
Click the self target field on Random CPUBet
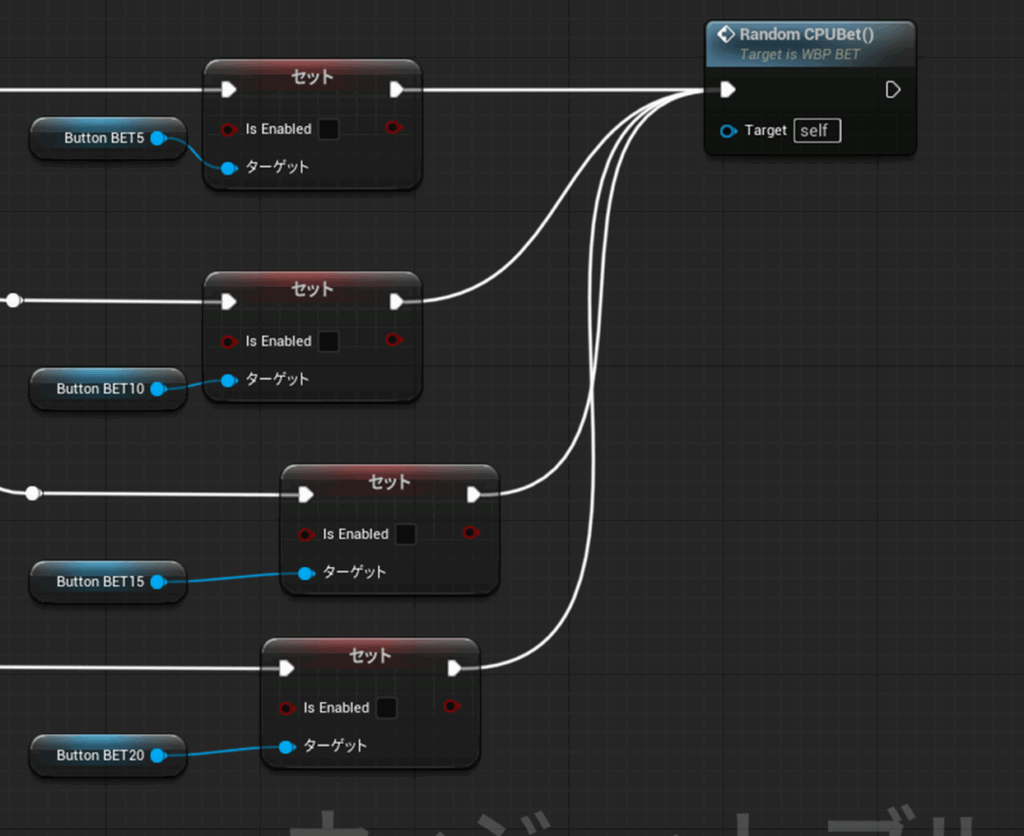click(x=817, y=131)
